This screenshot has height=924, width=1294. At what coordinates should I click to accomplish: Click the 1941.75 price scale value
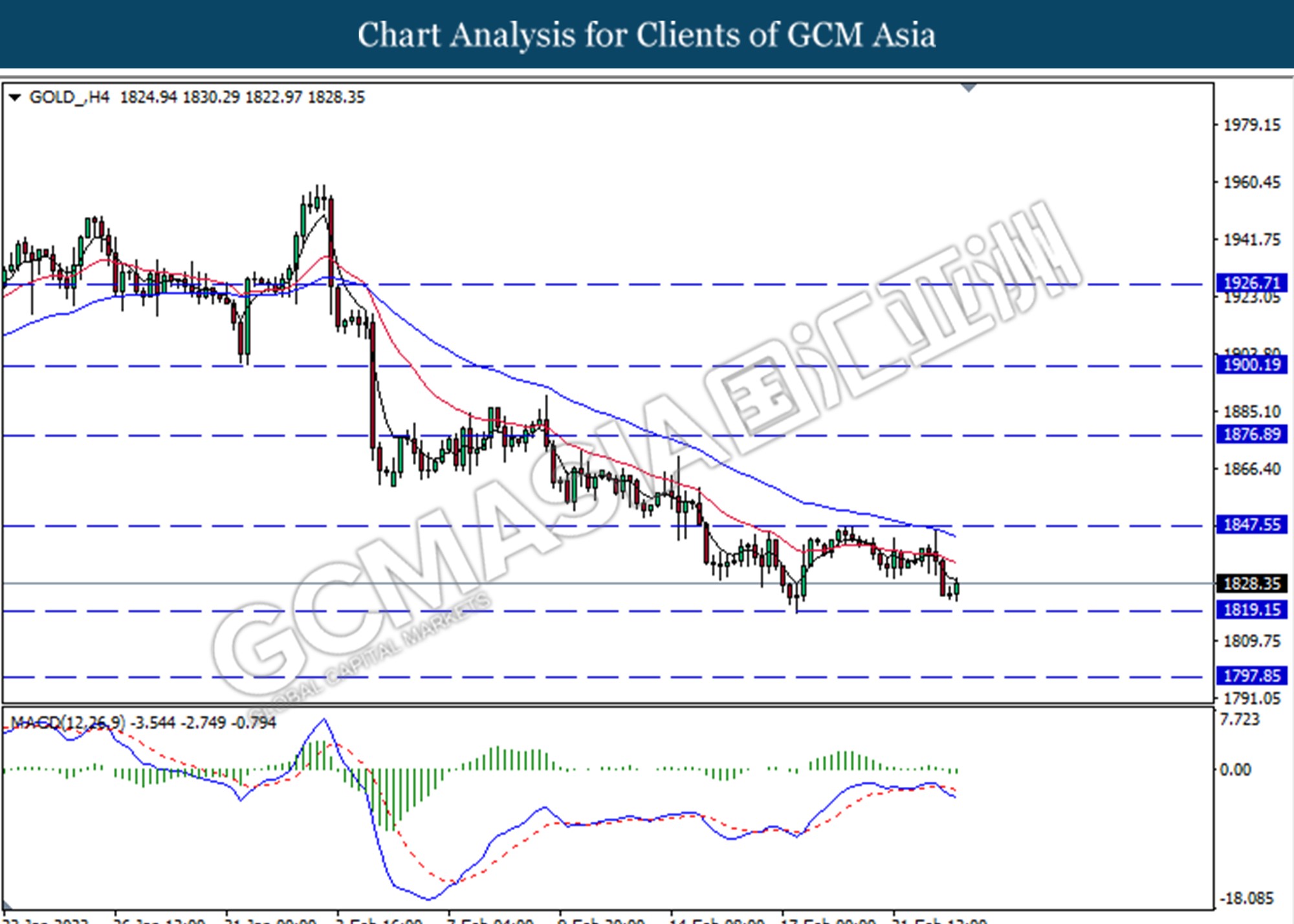1251,240
